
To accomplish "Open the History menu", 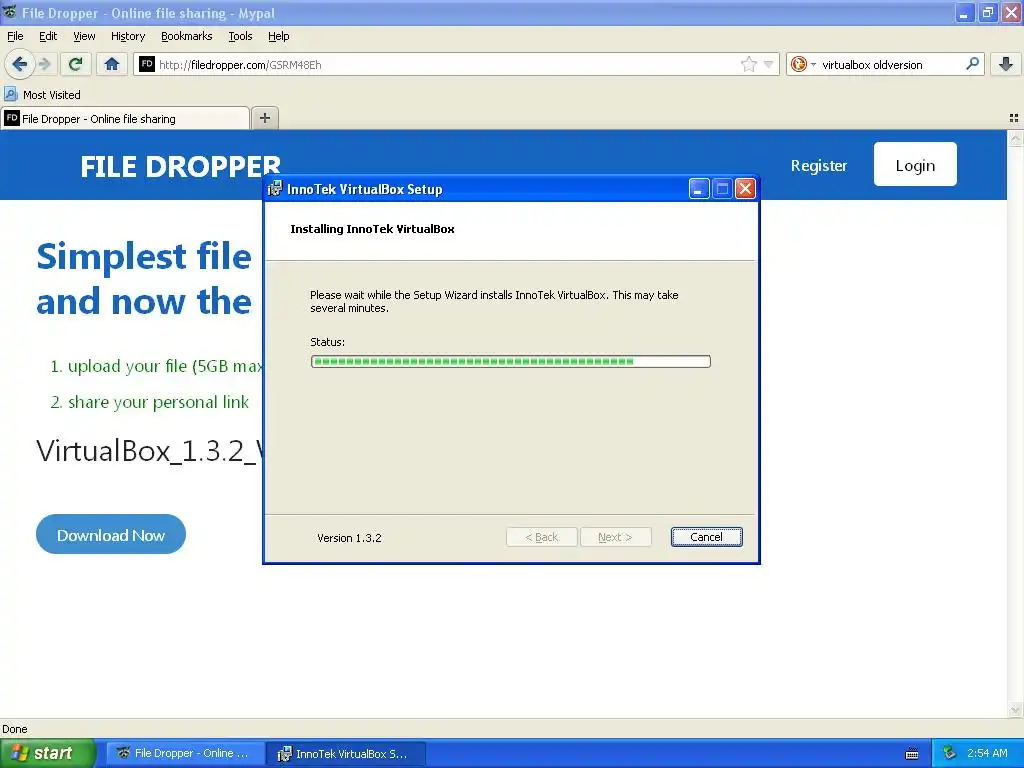I will pyautogui.click(x=127, y=36).
